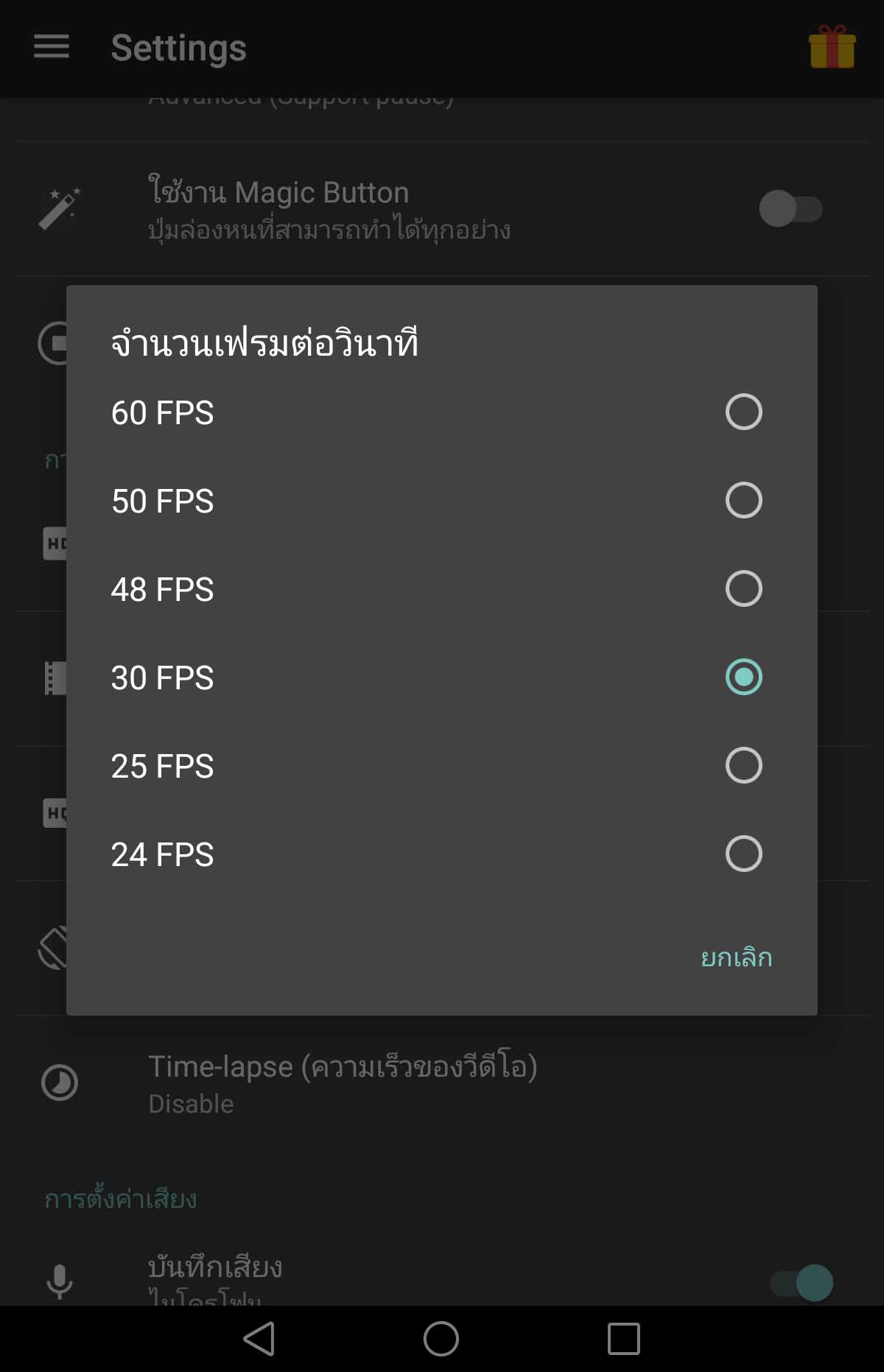
Task: Select the 50 FPS radio button
Action: point(743,500)
